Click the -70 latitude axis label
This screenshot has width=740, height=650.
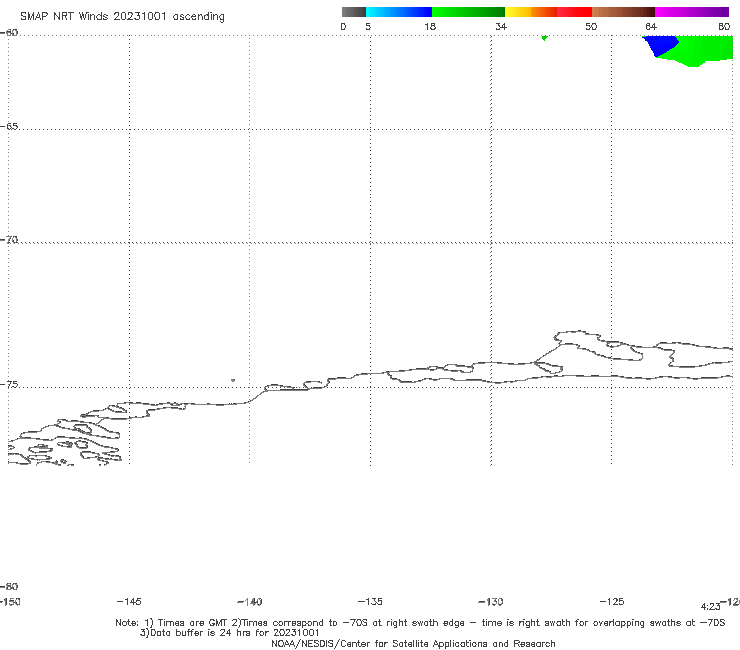[9, 240]
